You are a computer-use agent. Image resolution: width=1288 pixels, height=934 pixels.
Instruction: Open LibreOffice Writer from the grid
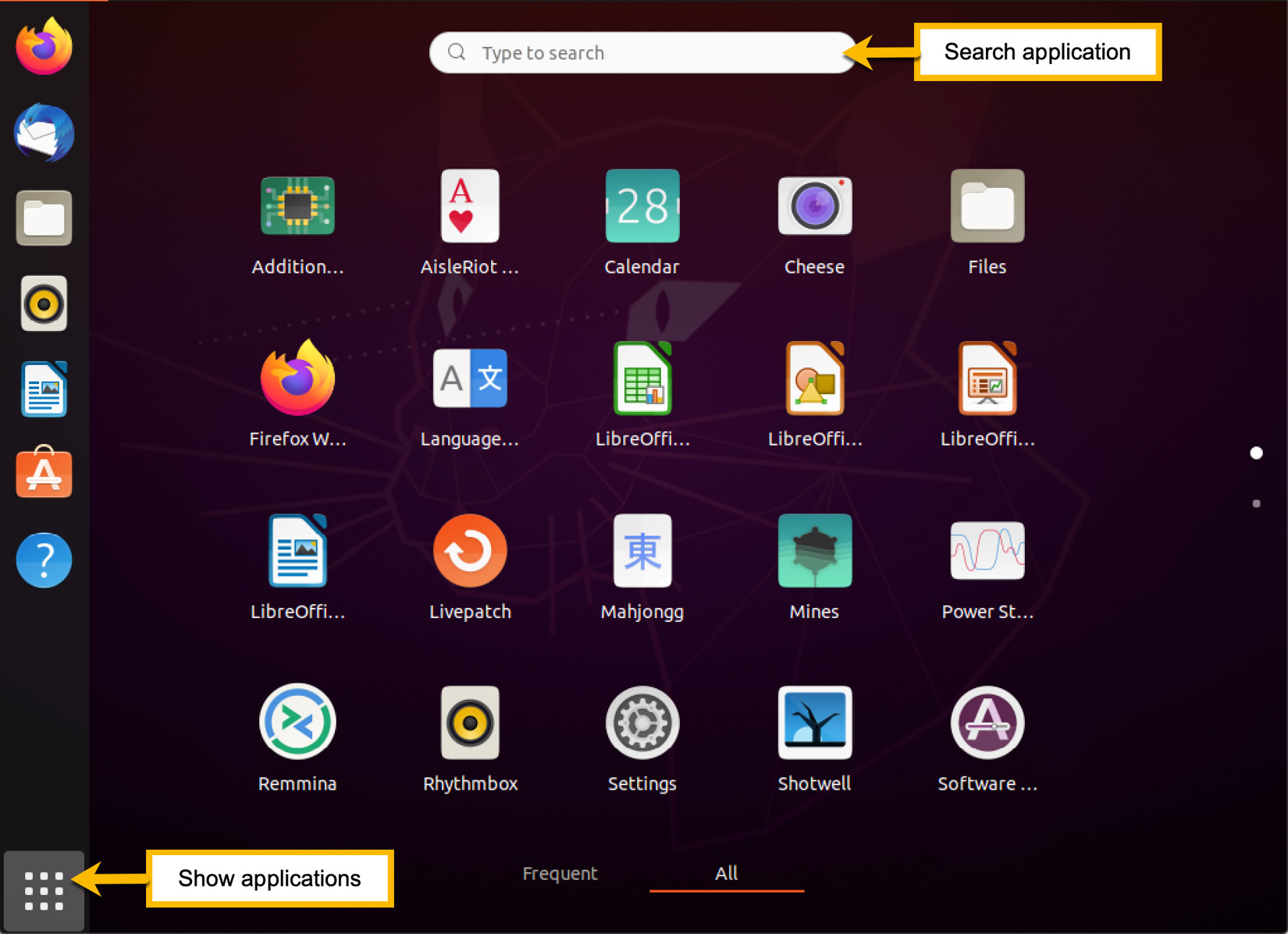click(x=297, y=551)
